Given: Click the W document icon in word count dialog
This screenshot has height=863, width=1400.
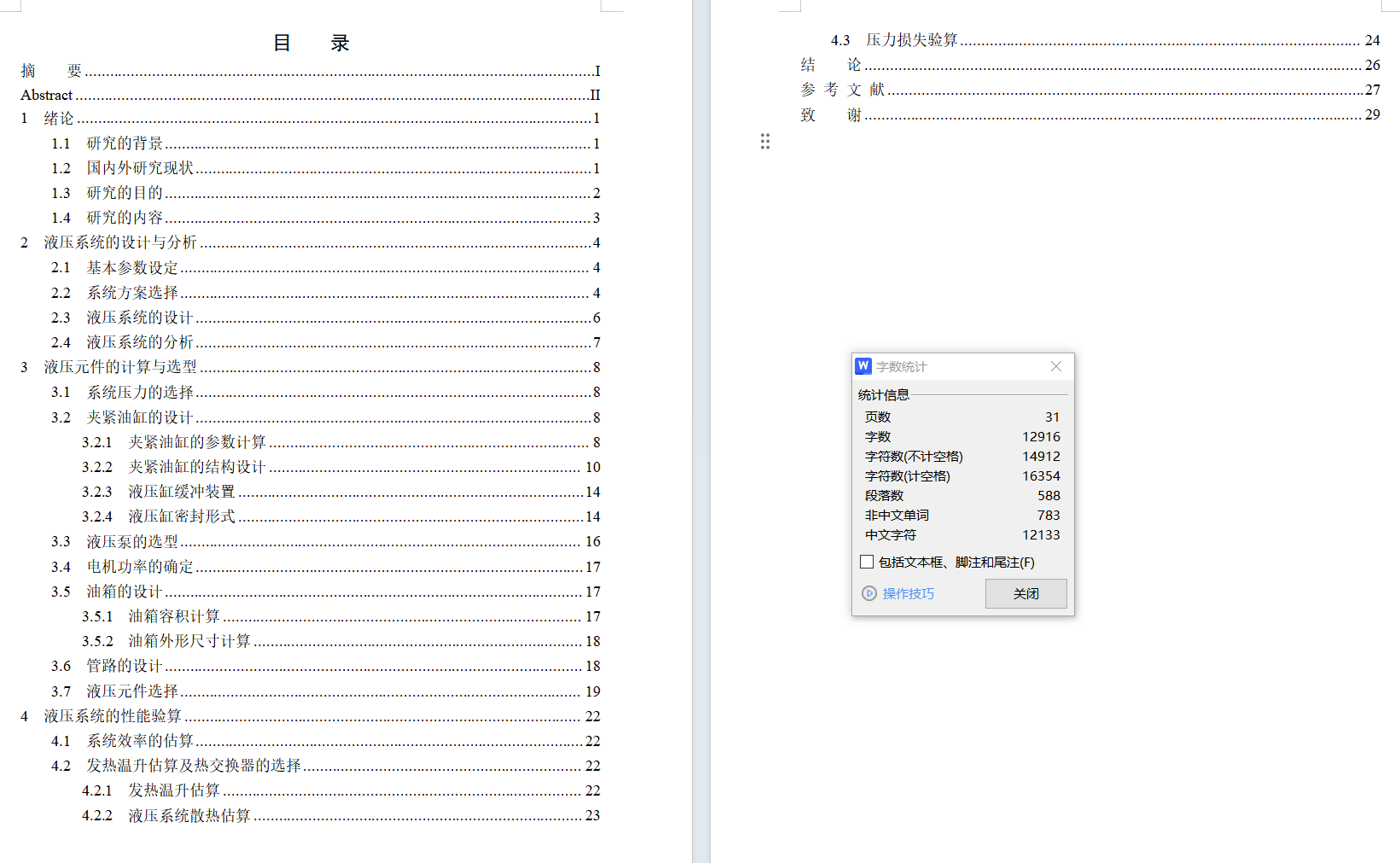Looking at the screenshot, I should tap(863, 366).
